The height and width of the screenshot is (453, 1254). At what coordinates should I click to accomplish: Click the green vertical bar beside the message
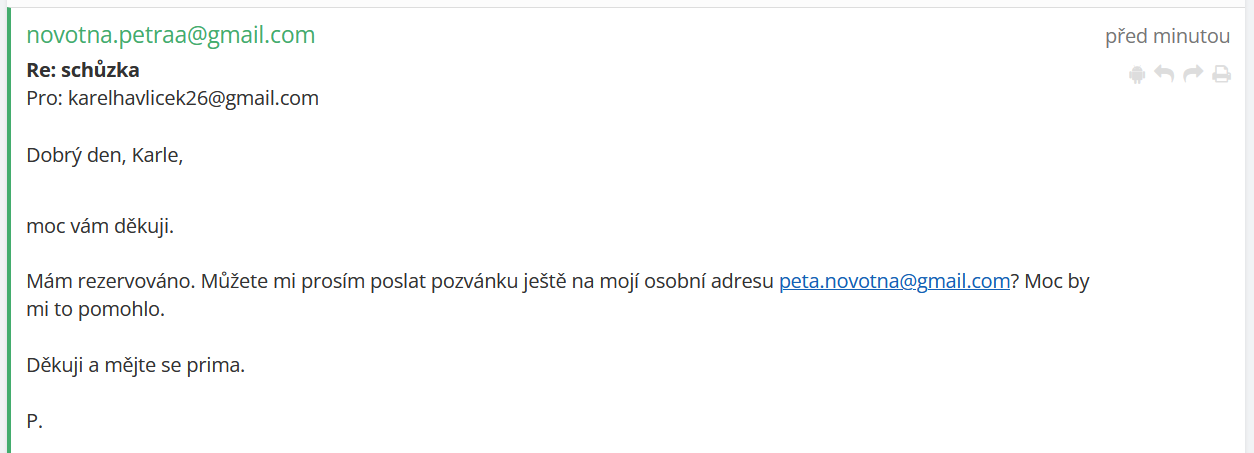point(9,230)
